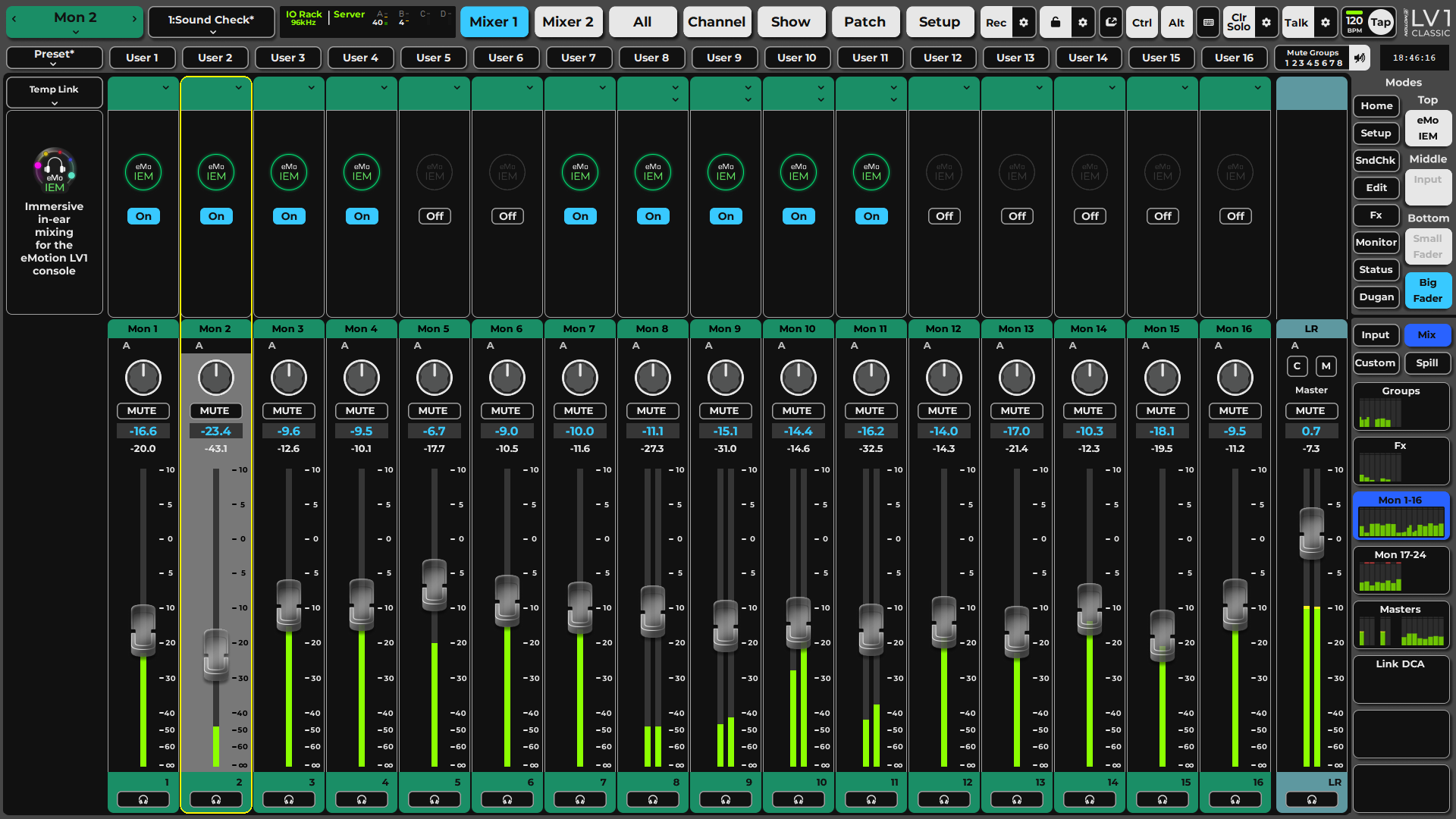Expand plugin rack chevron above Mon 1
The image size is (1456, 819).
pyautogui.click(x=165, y=88)
